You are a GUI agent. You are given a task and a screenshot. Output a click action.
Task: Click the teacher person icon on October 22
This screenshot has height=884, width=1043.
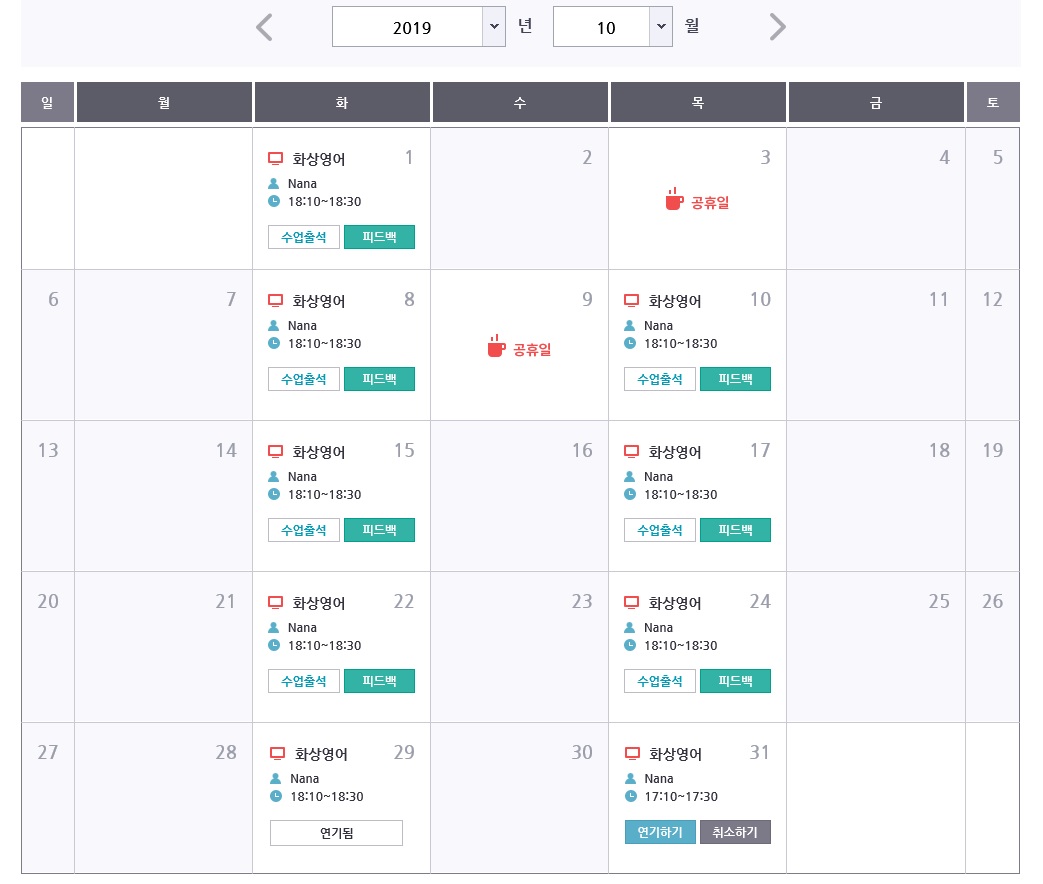[274, 628]
